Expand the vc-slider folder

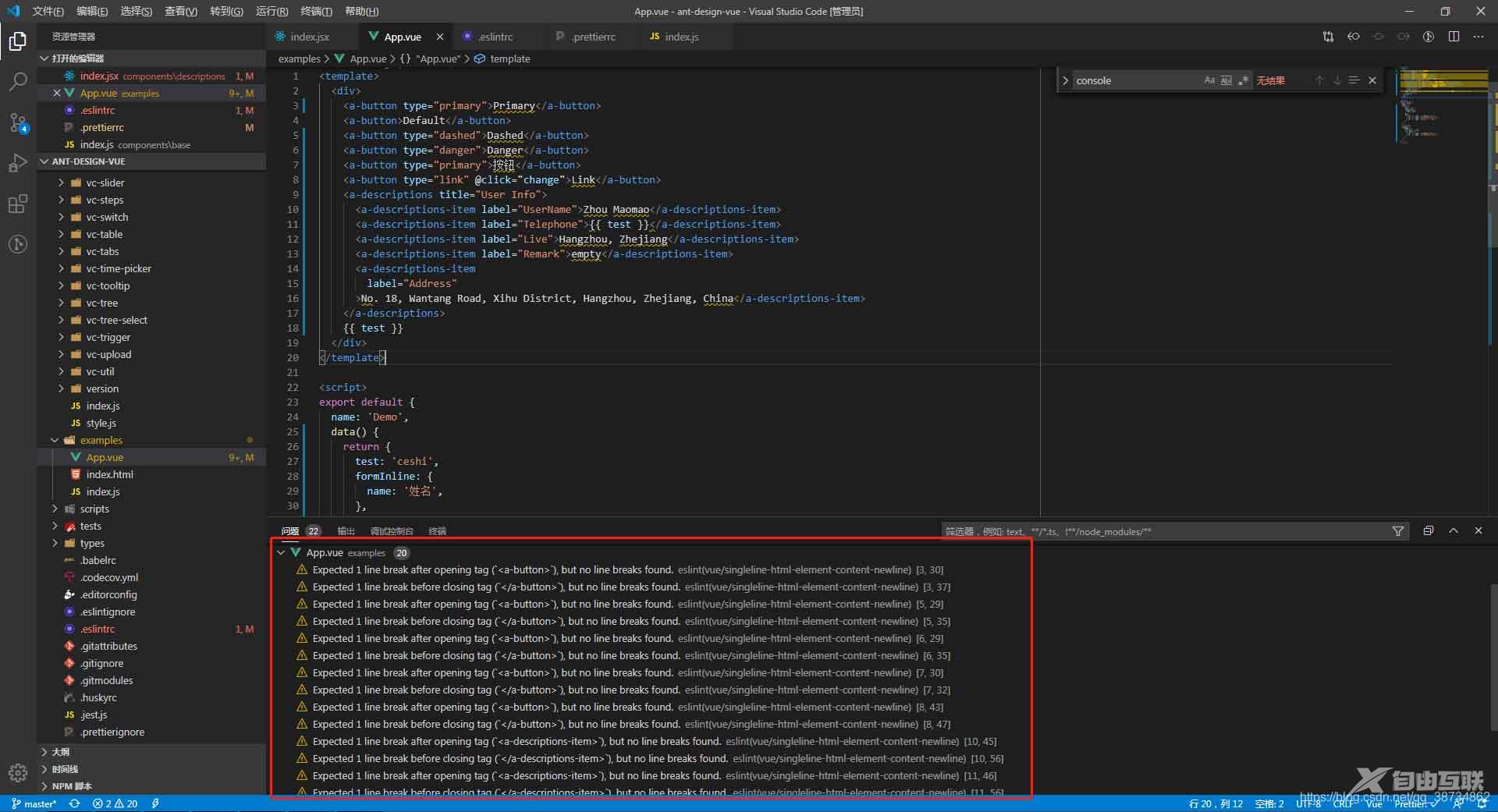(x=105, y=183)
